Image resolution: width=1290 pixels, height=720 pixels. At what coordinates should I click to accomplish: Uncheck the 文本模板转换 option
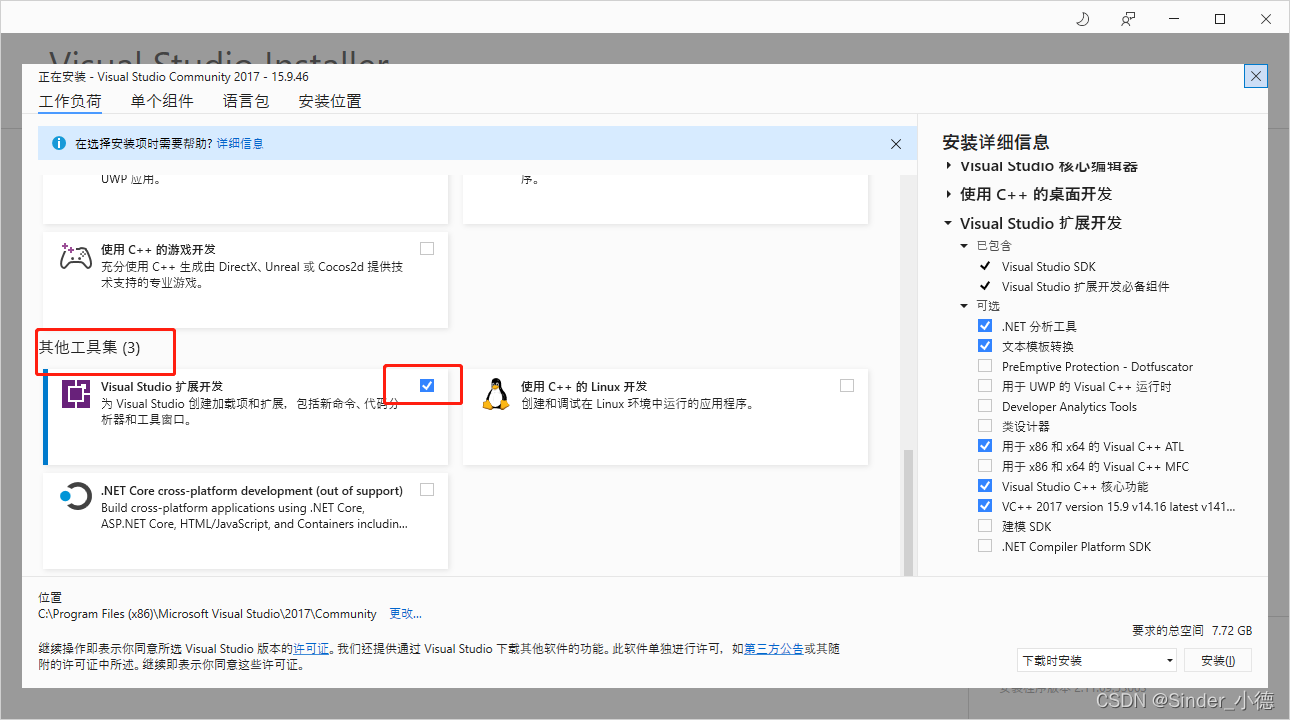click(x=985, y=346)
